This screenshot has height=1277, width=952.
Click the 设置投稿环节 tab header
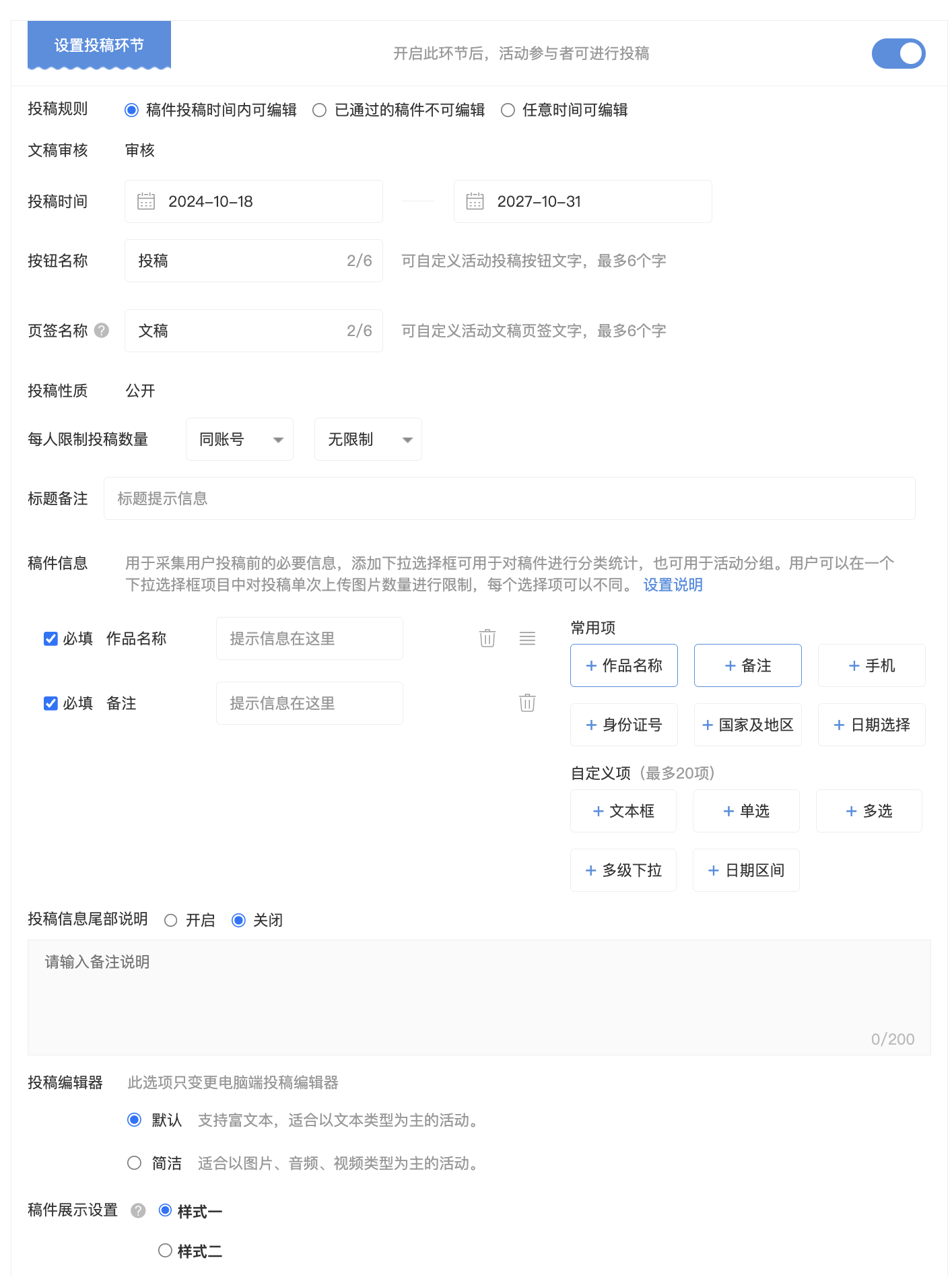(99, 45)
